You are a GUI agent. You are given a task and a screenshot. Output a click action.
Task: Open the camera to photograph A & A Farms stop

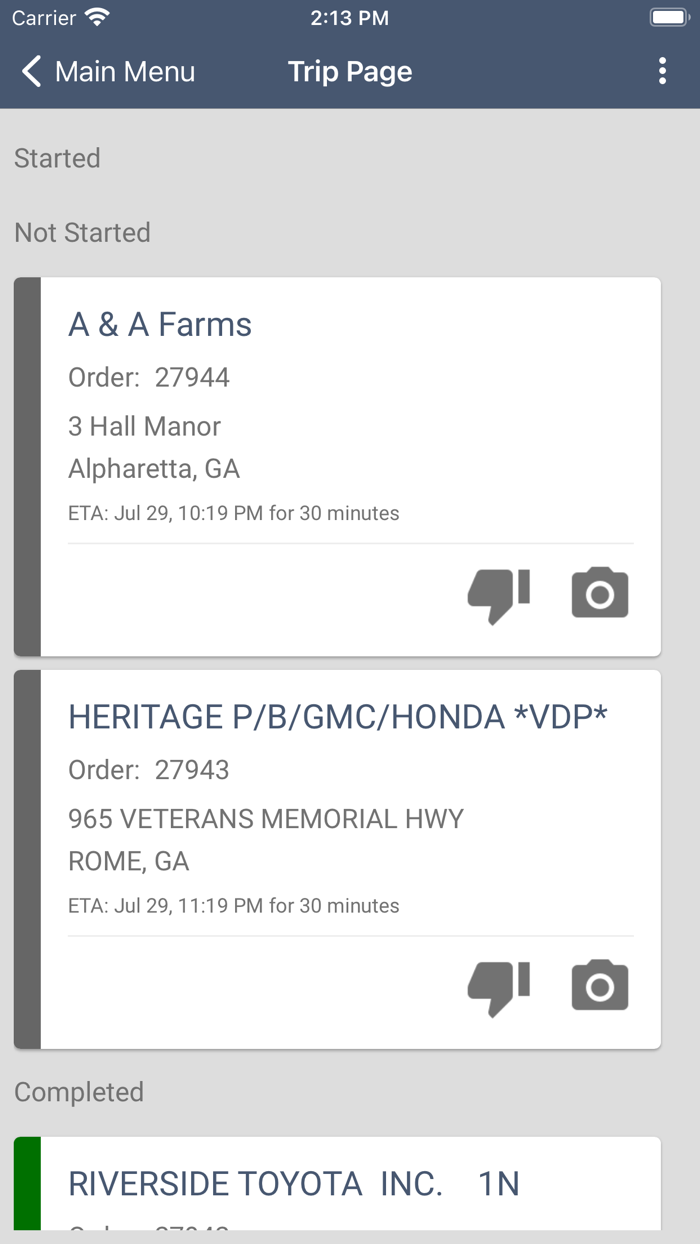pyautogui.click(x=599, y=592)
